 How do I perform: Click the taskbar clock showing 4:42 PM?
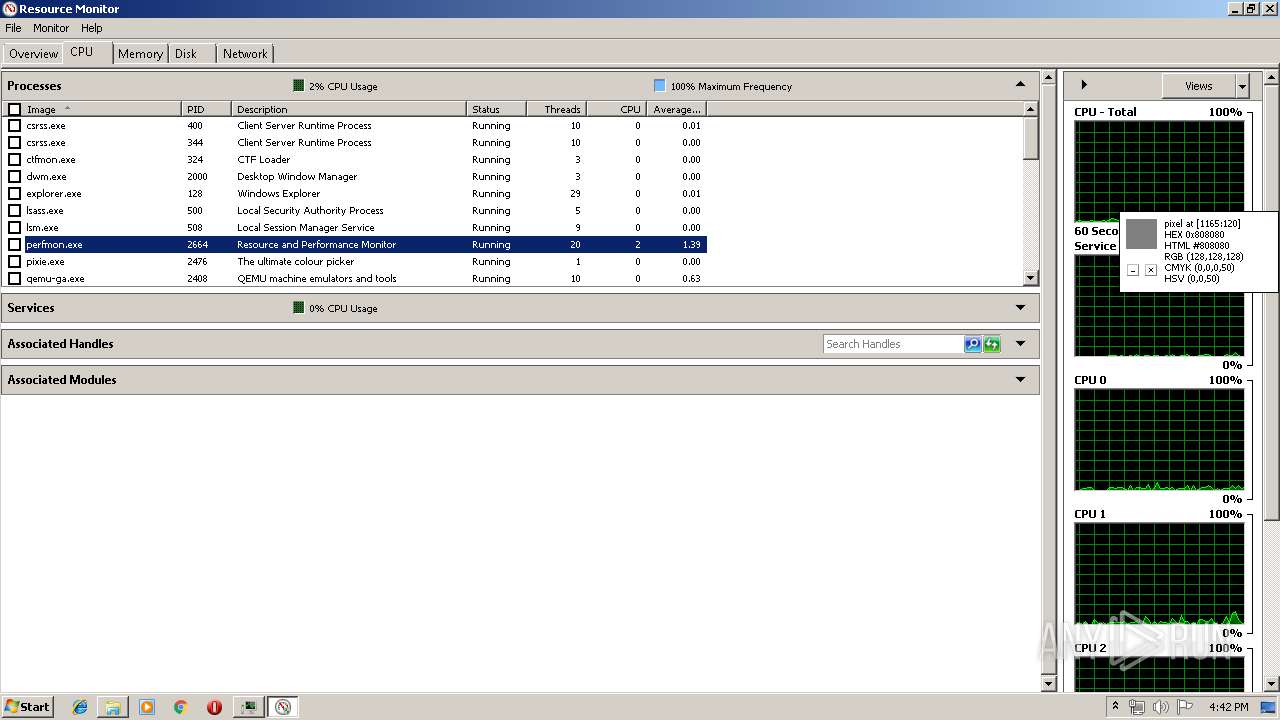point(1228,707)
